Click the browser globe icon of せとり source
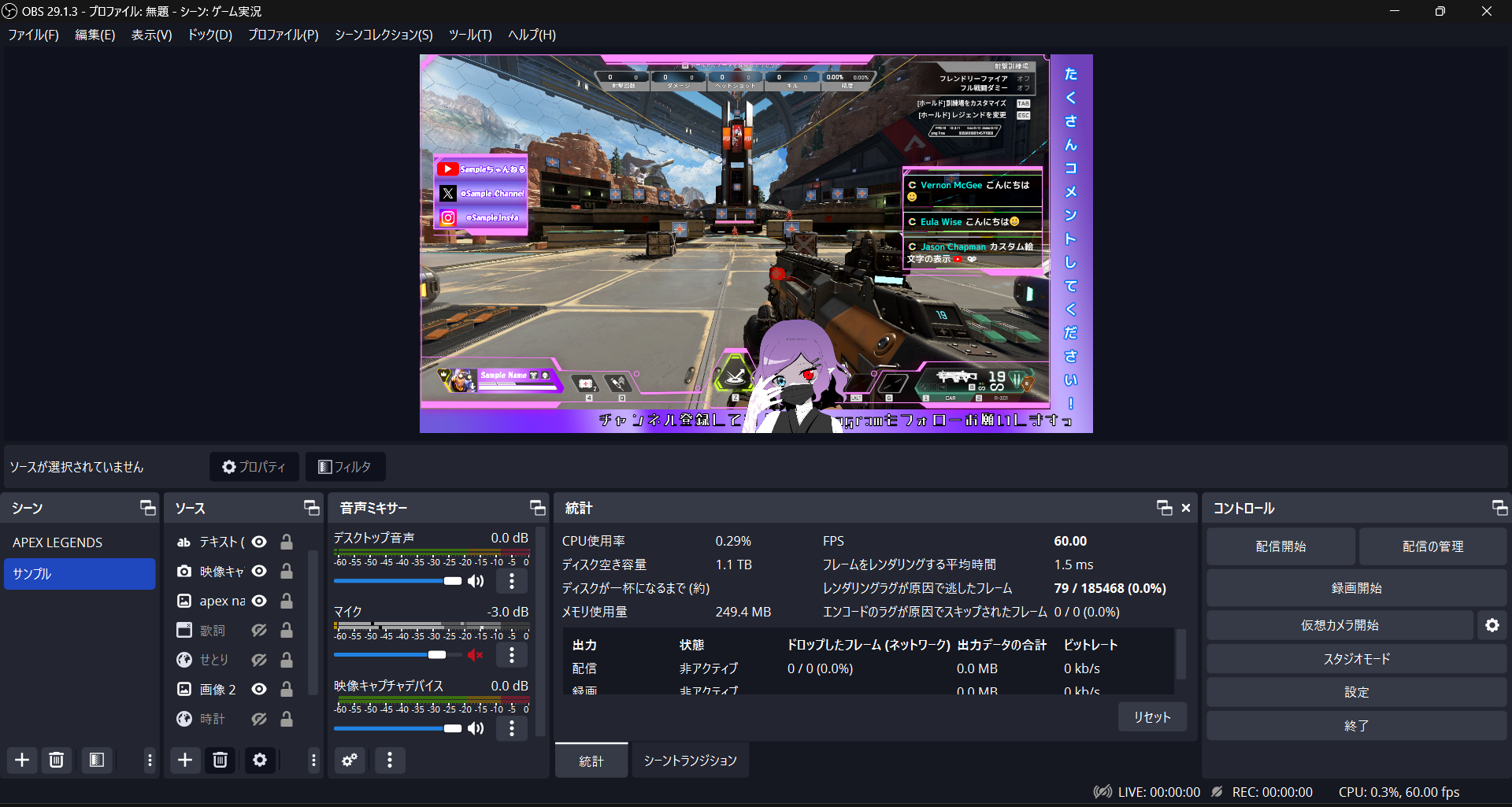Screen dimensions: 1512x807 click(183, 660)
